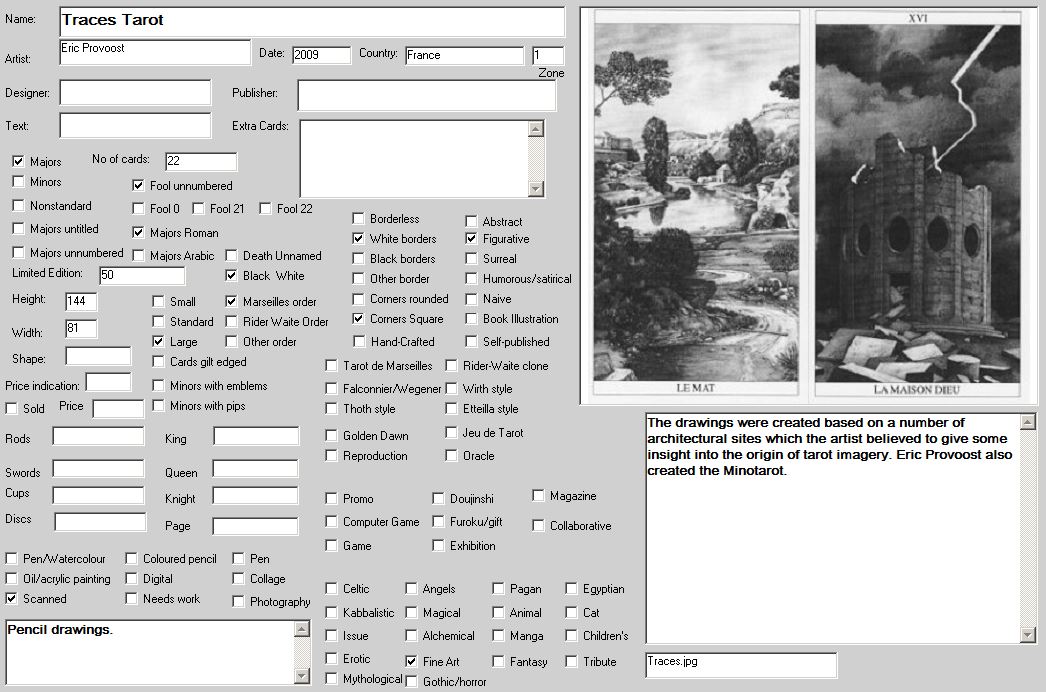The height and width of the screenshot is (692, 1046).
Task: Click the King court card field
Action: coord(256,436)
